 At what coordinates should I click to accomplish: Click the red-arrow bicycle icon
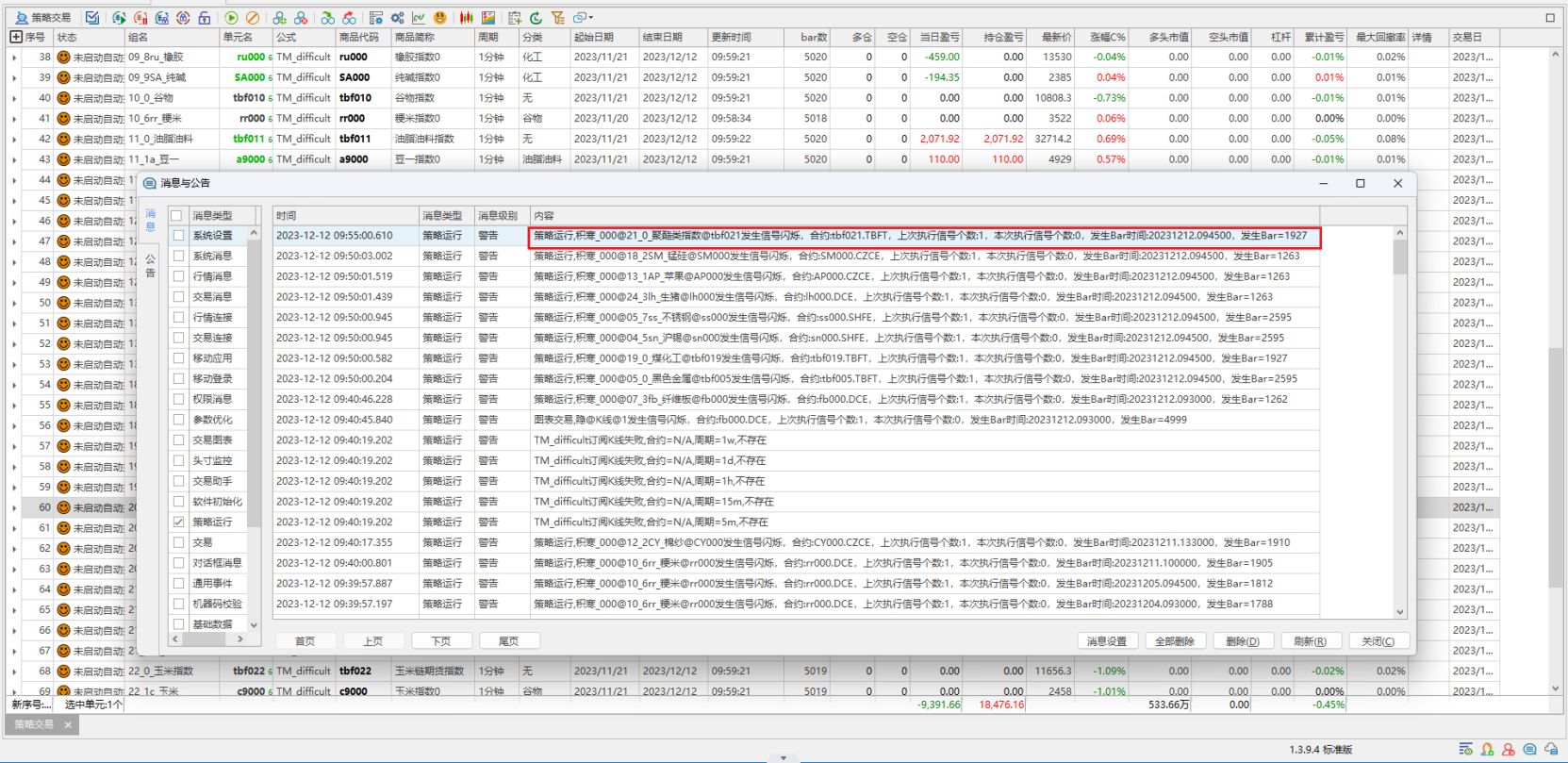349,18
